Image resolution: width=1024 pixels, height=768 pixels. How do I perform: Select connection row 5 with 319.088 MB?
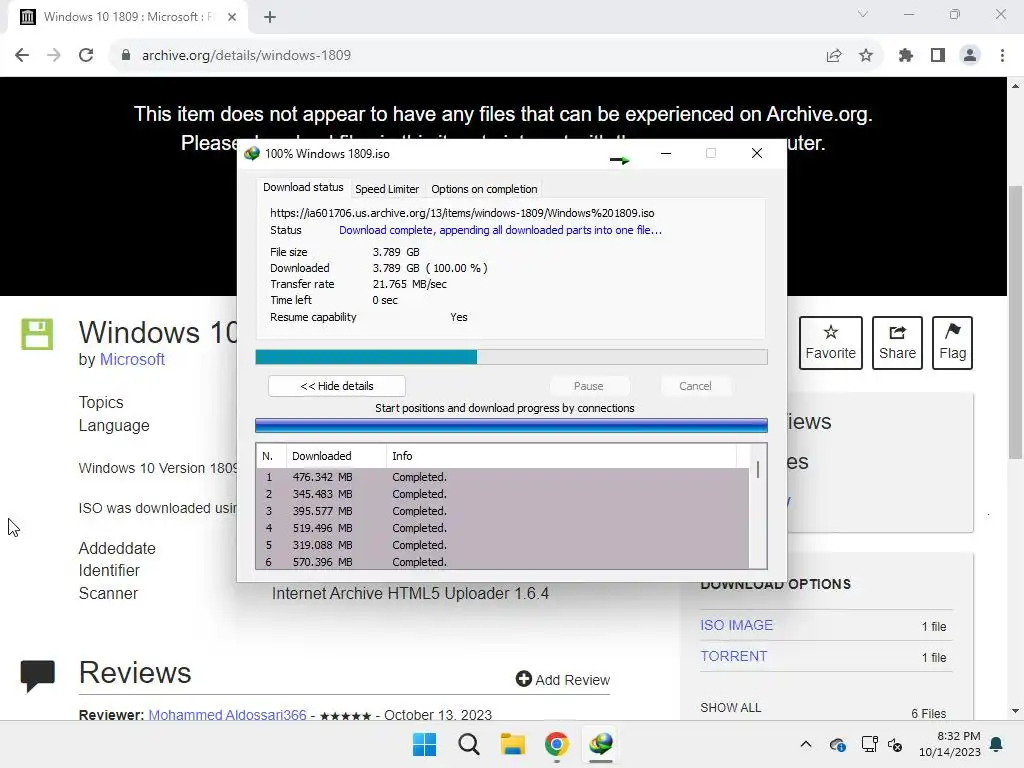point(503,545)
